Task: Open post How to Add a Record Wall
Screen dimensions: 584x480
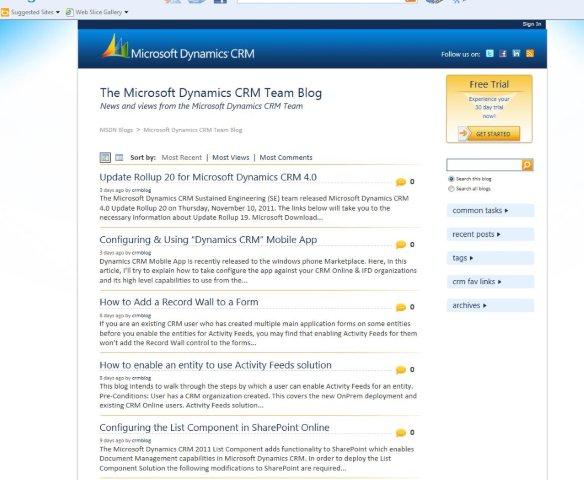Action: tap(179, 302)
